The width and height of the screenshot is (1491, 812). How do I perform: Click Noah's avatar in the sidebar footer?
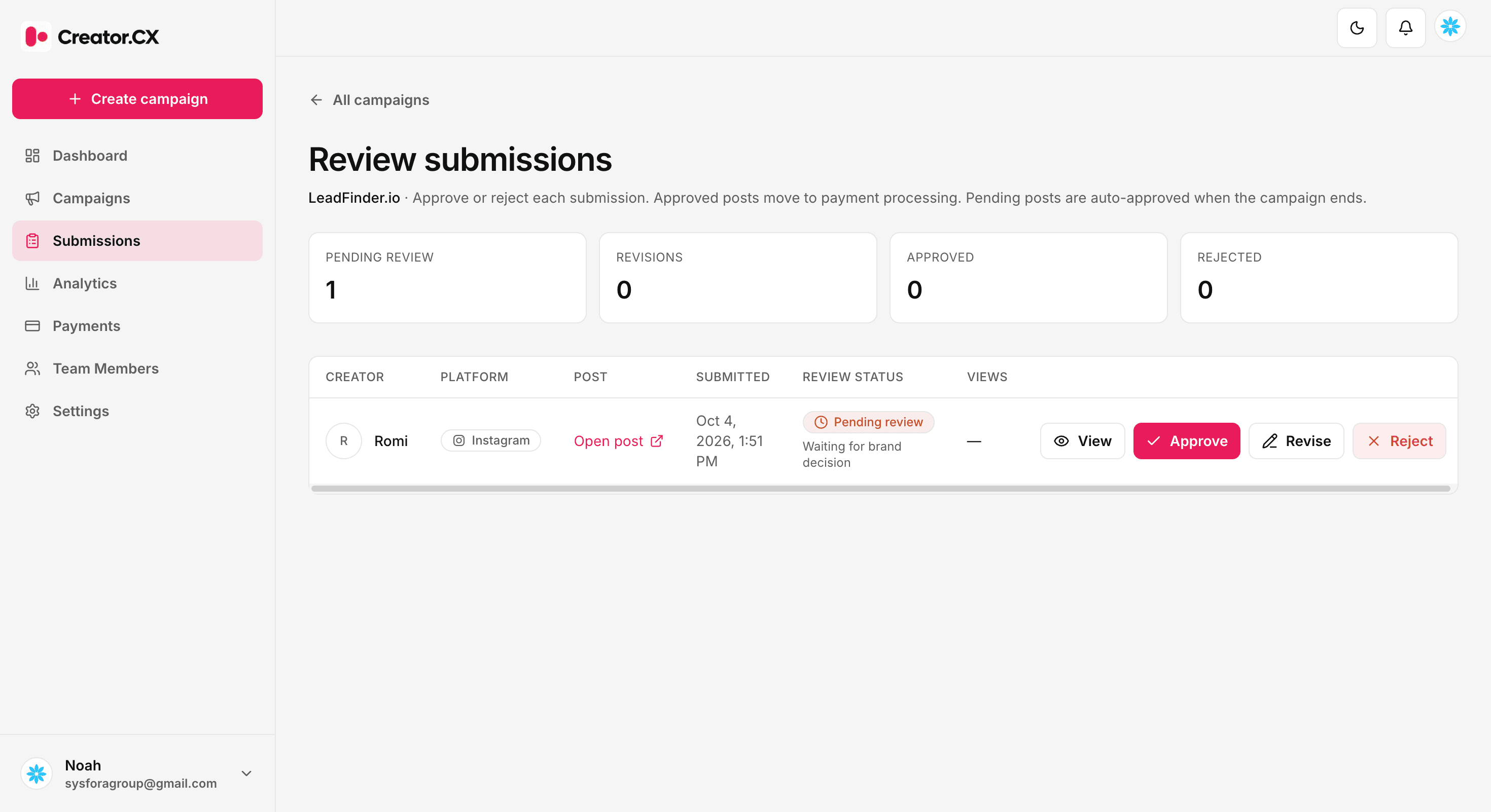(x=37, y=774)
